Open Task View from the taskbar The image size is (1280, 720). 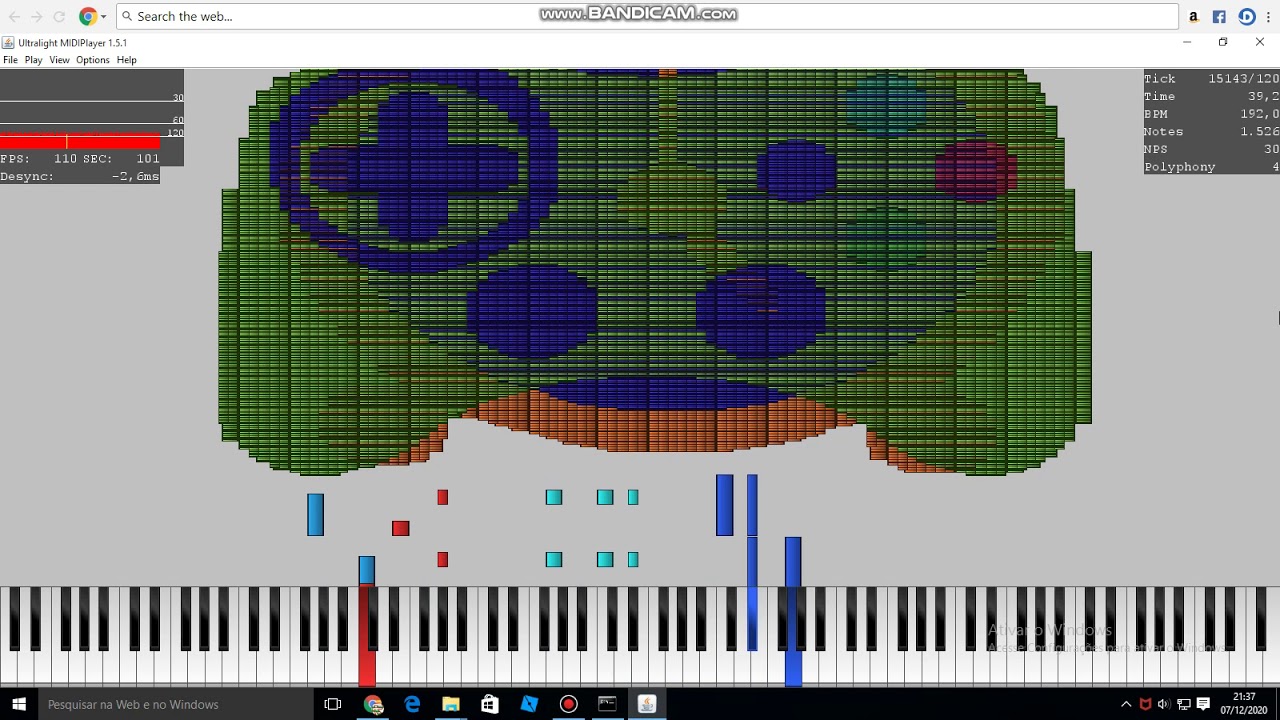pos(333,704)
